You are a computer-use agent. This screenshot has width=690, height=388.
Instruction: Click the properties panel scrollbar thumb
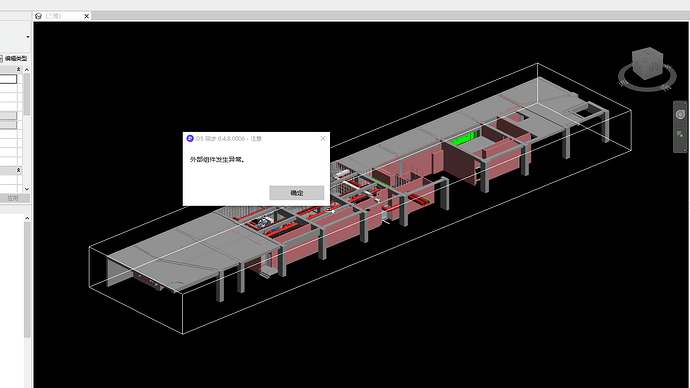click(x=27, y=95)
